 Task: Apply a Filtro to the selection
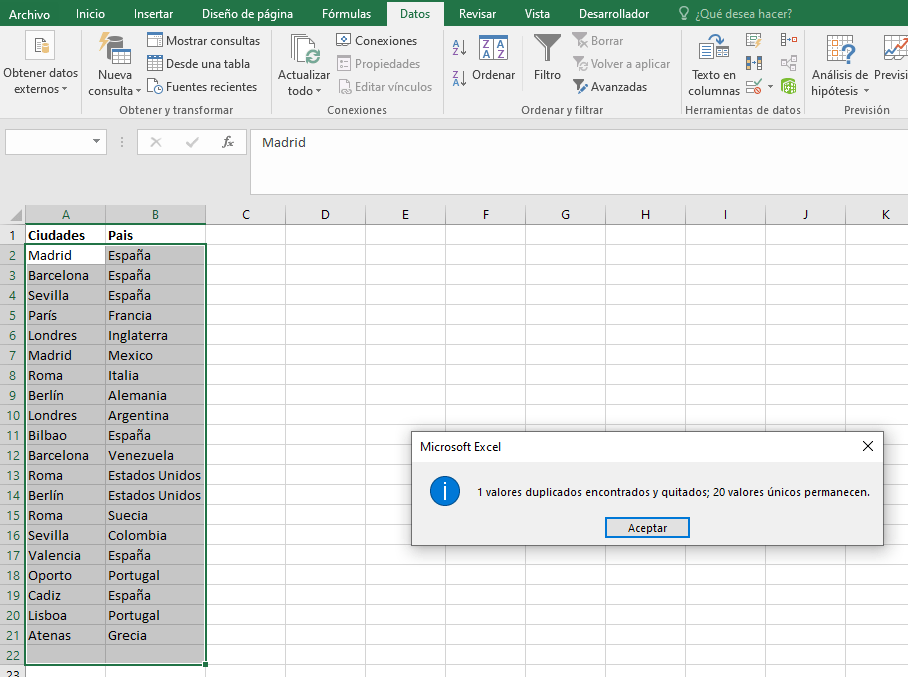[x=546, y=60]
